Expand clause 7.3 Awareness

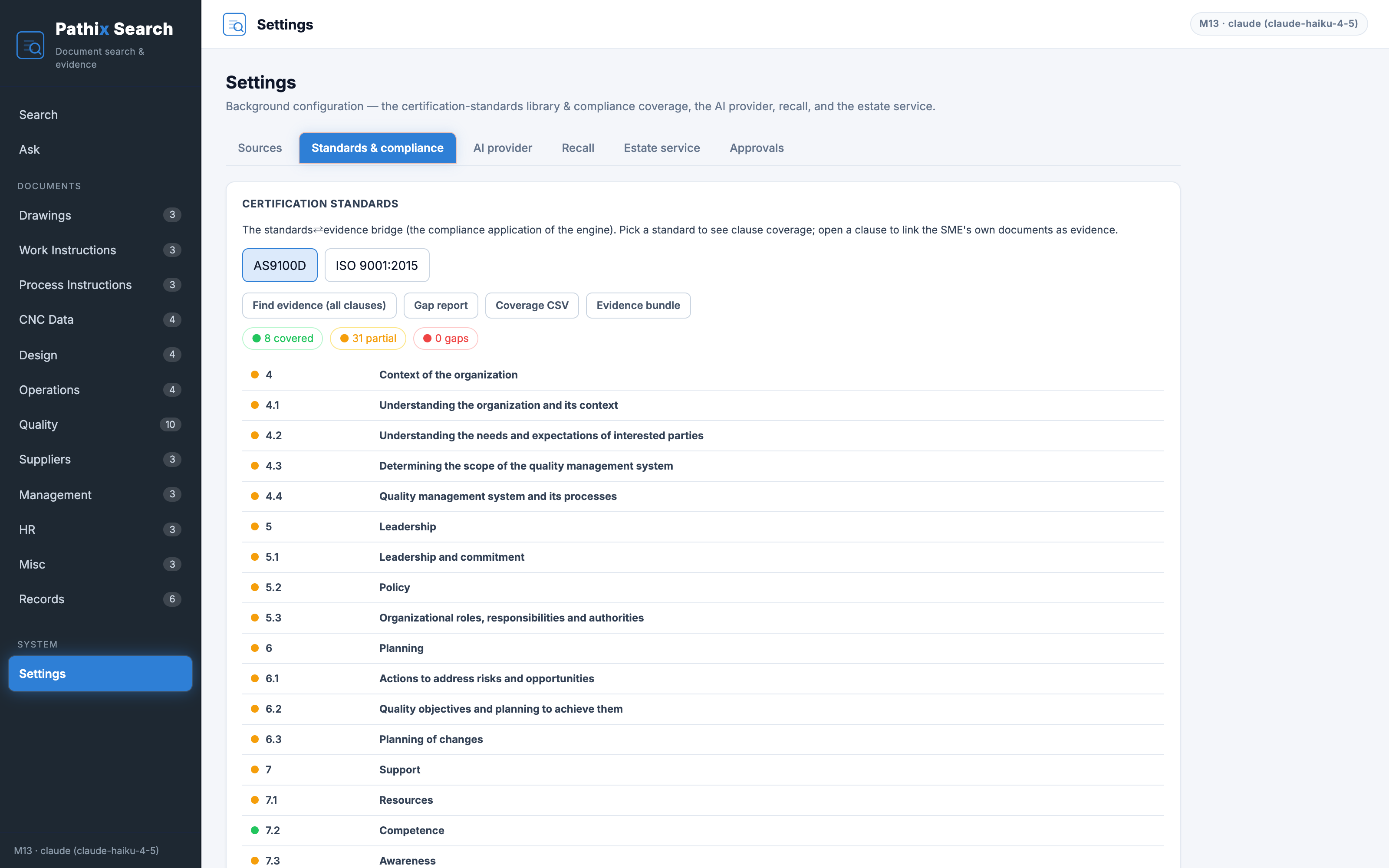[x=703, y=858]
